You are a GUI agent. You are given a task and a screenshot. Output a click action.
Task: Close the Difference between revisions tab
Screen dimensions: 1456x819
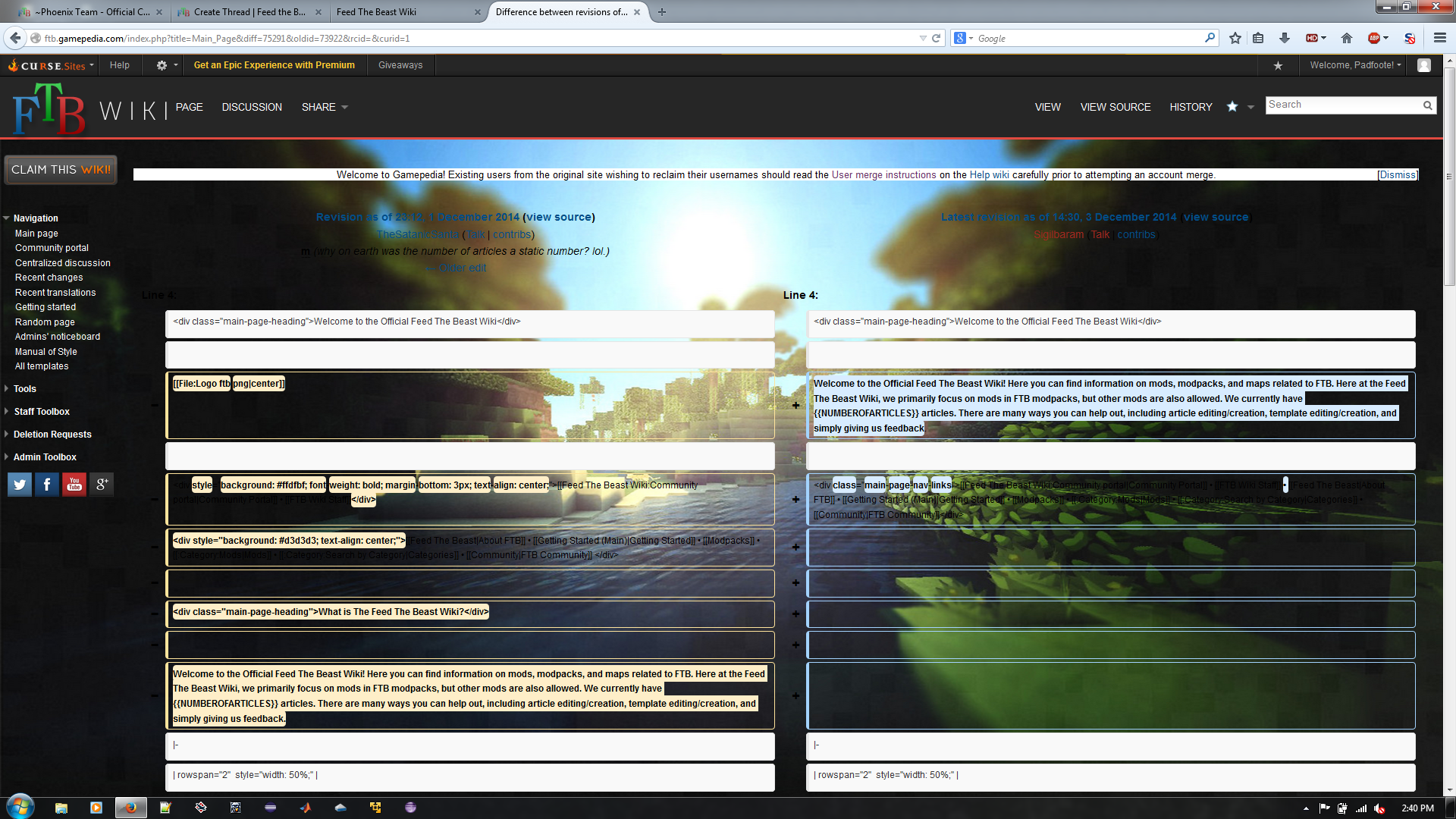click(x=637, y=12)
